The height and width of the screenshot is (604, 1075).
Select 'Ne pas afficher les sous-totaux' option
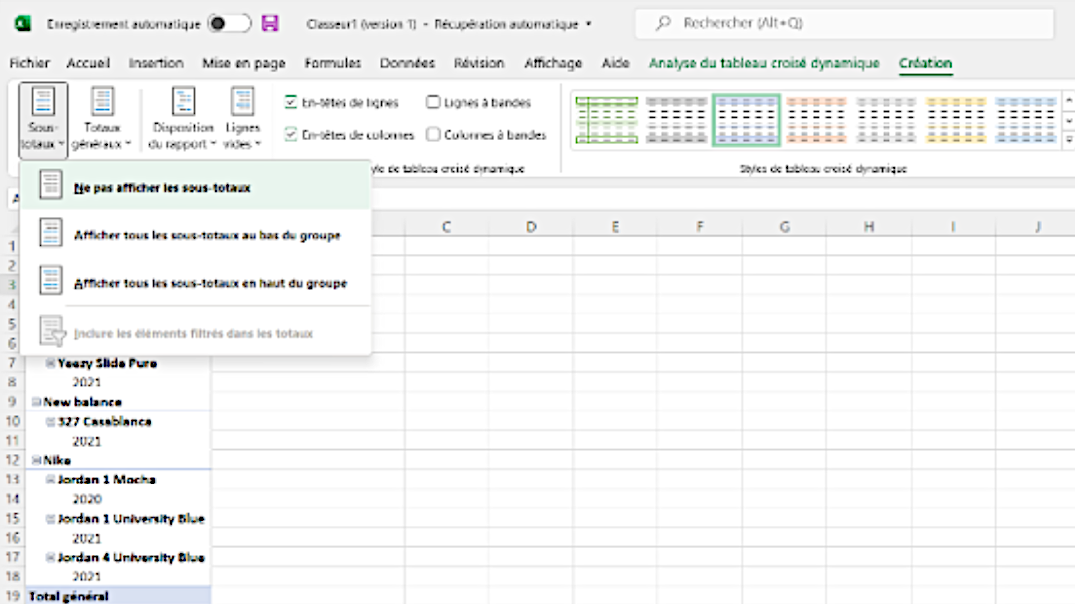[x=162, y=187]
